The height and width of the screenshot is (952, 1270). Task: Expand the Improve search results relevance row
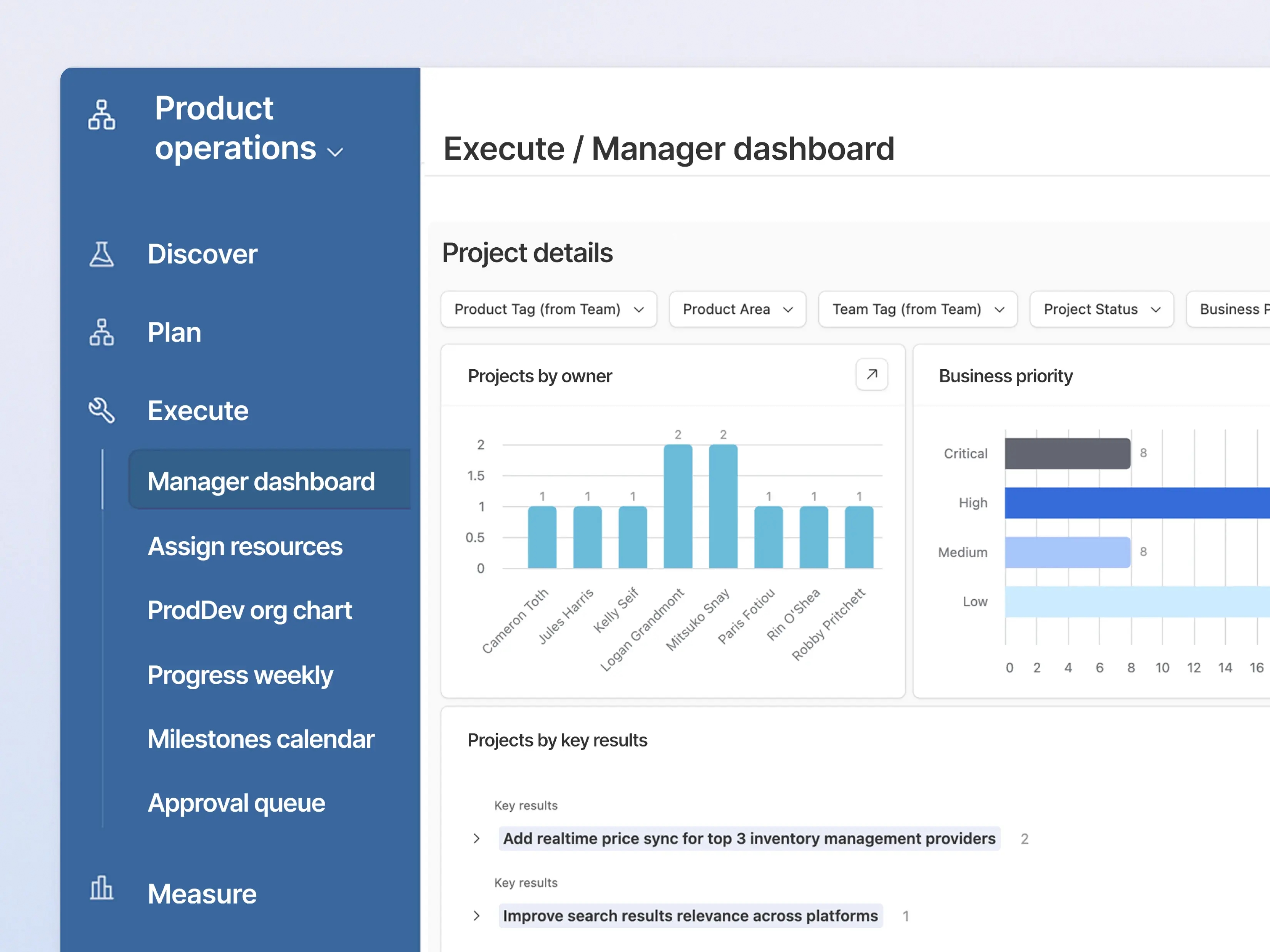476,916
